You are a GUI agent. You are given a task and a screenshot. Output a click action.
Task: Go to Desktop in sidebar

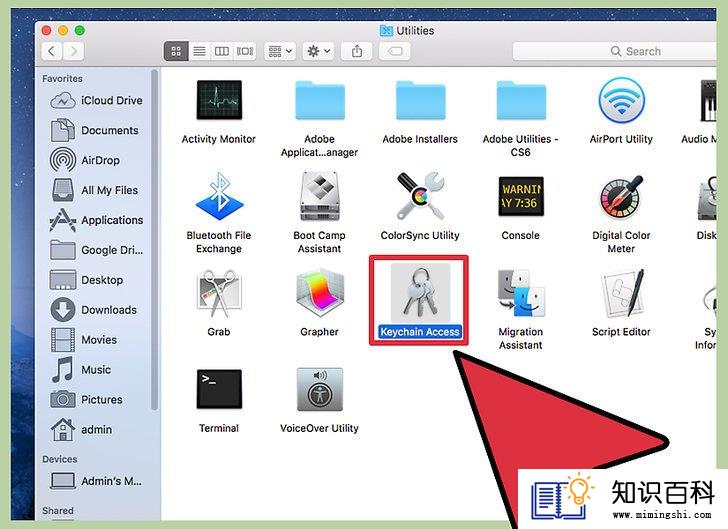click(87, 280)
